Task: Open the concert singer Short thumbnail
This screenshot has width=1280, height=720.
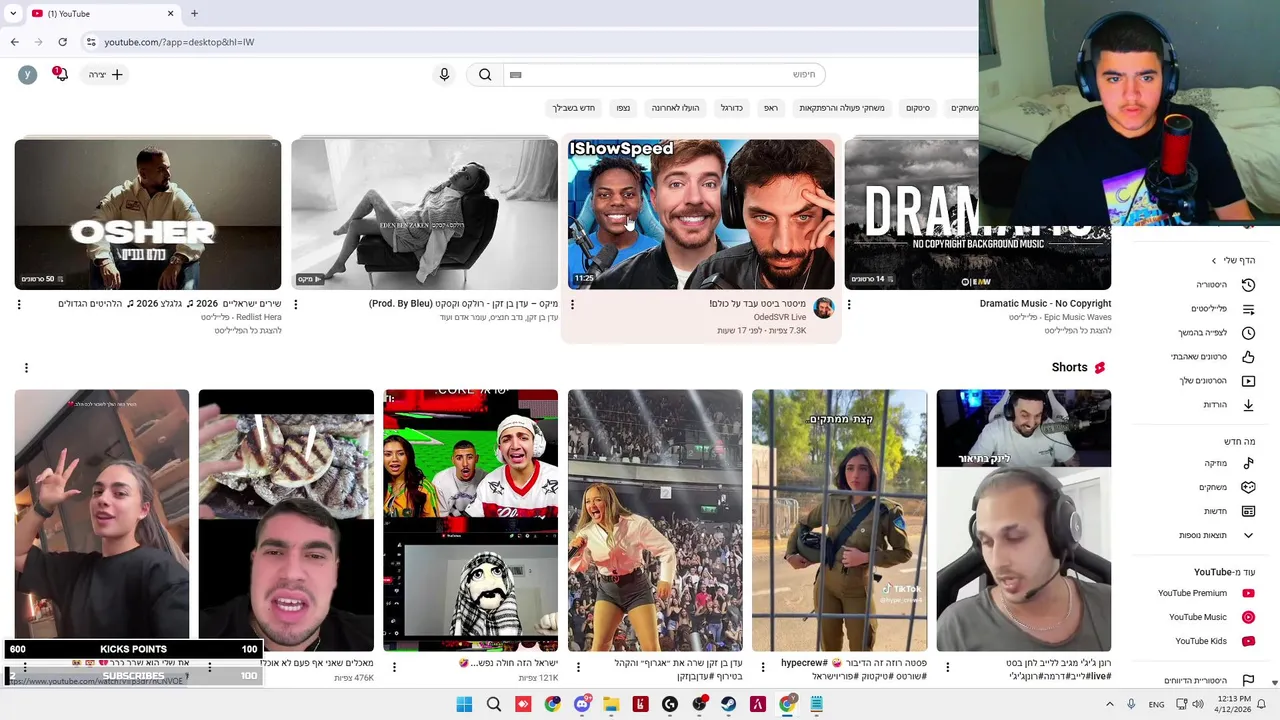Action: [655, 520]
